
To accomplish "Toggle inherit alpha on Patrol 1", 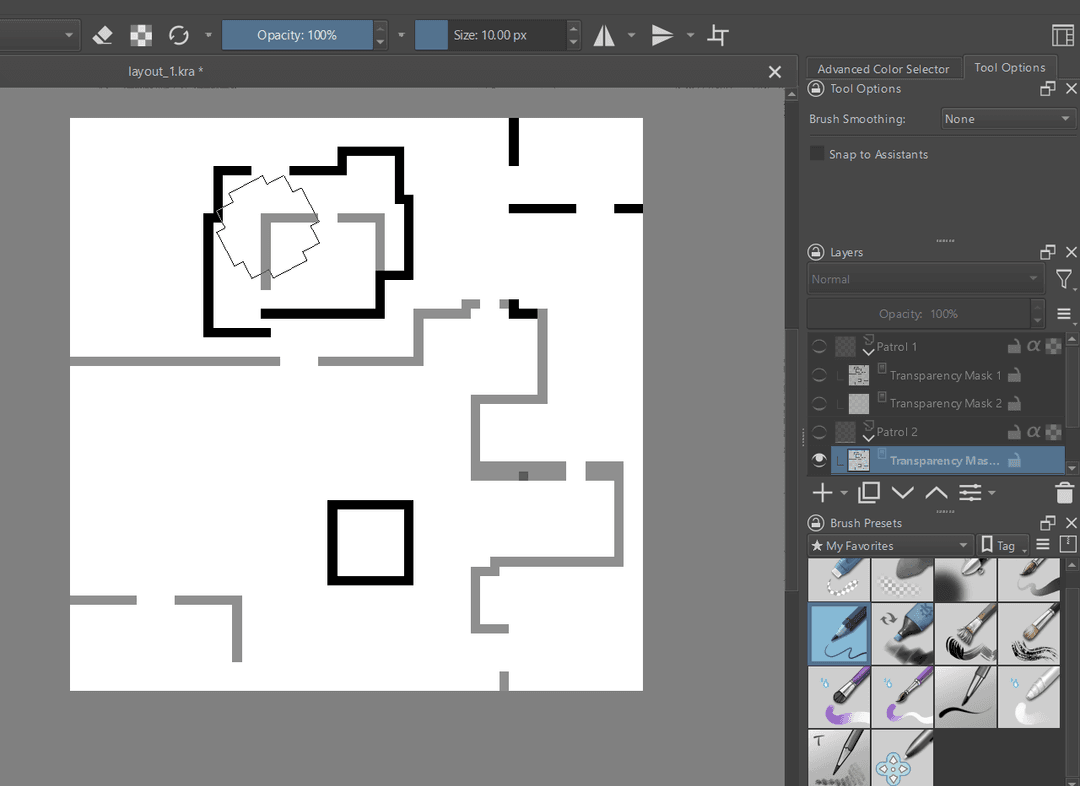I will pyautogui.click(x=1033, y=347).
